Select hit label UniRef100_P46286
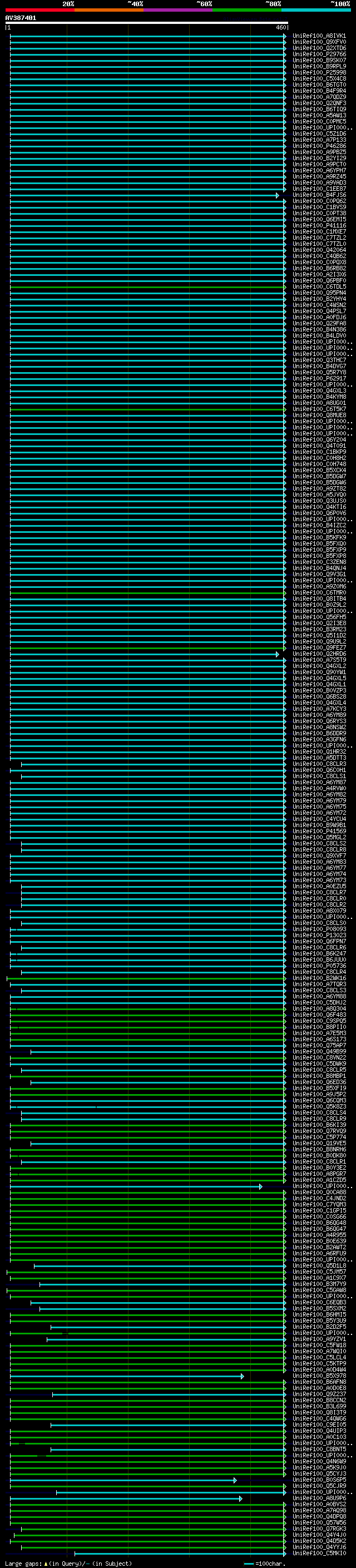This screenshot has width=356, height=1568. pyautogui.click(x=319, y=146)
